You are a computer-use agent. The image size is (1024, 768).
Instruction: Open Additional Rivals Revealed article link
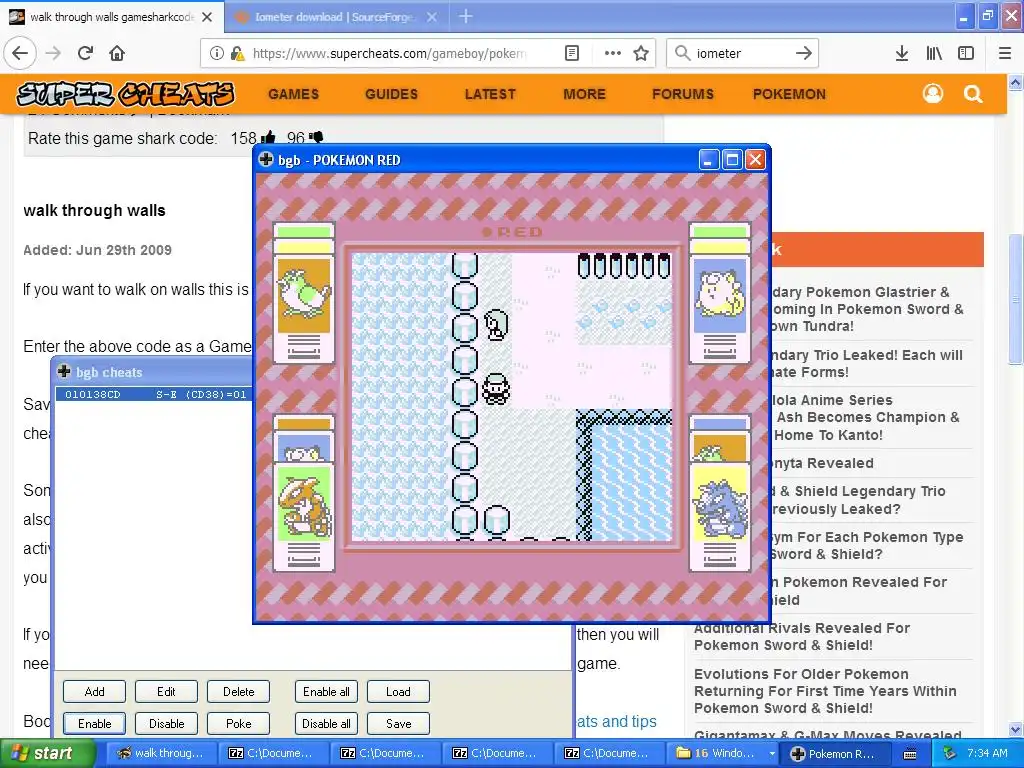tap(801, 636)
